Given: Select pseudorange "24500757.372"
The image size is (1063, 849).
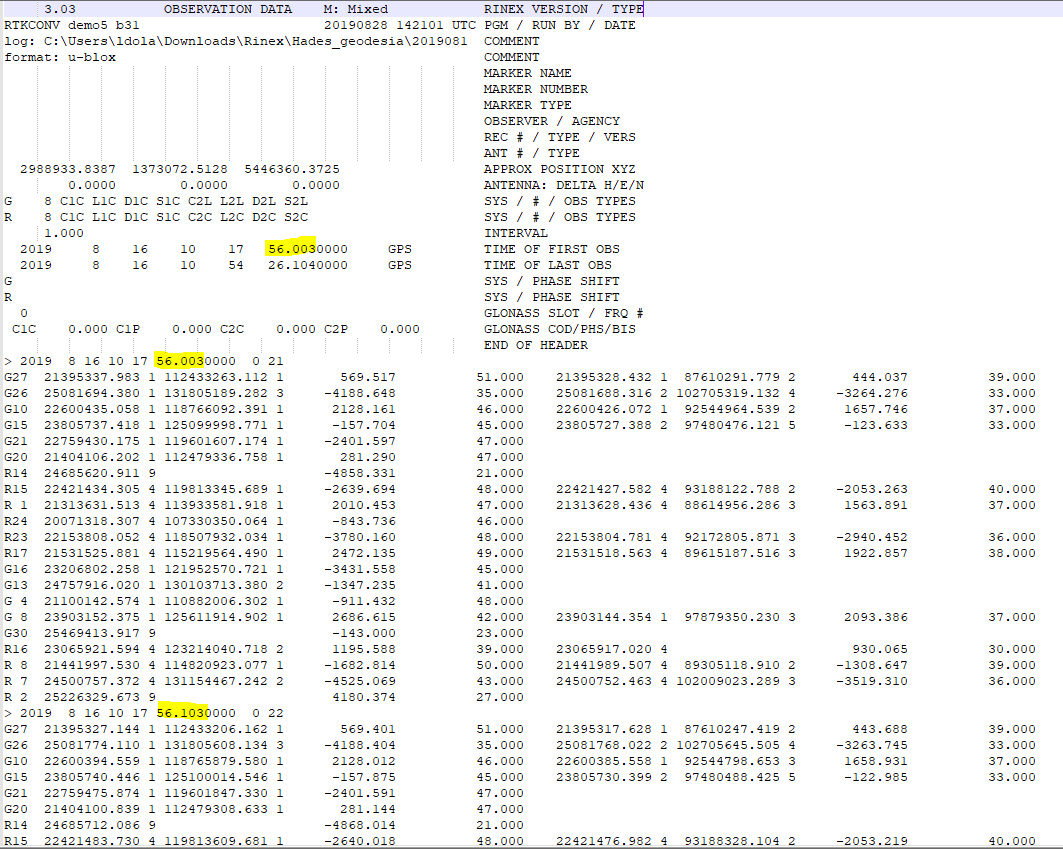Looking at the screenshot, I should coord(92,682).
